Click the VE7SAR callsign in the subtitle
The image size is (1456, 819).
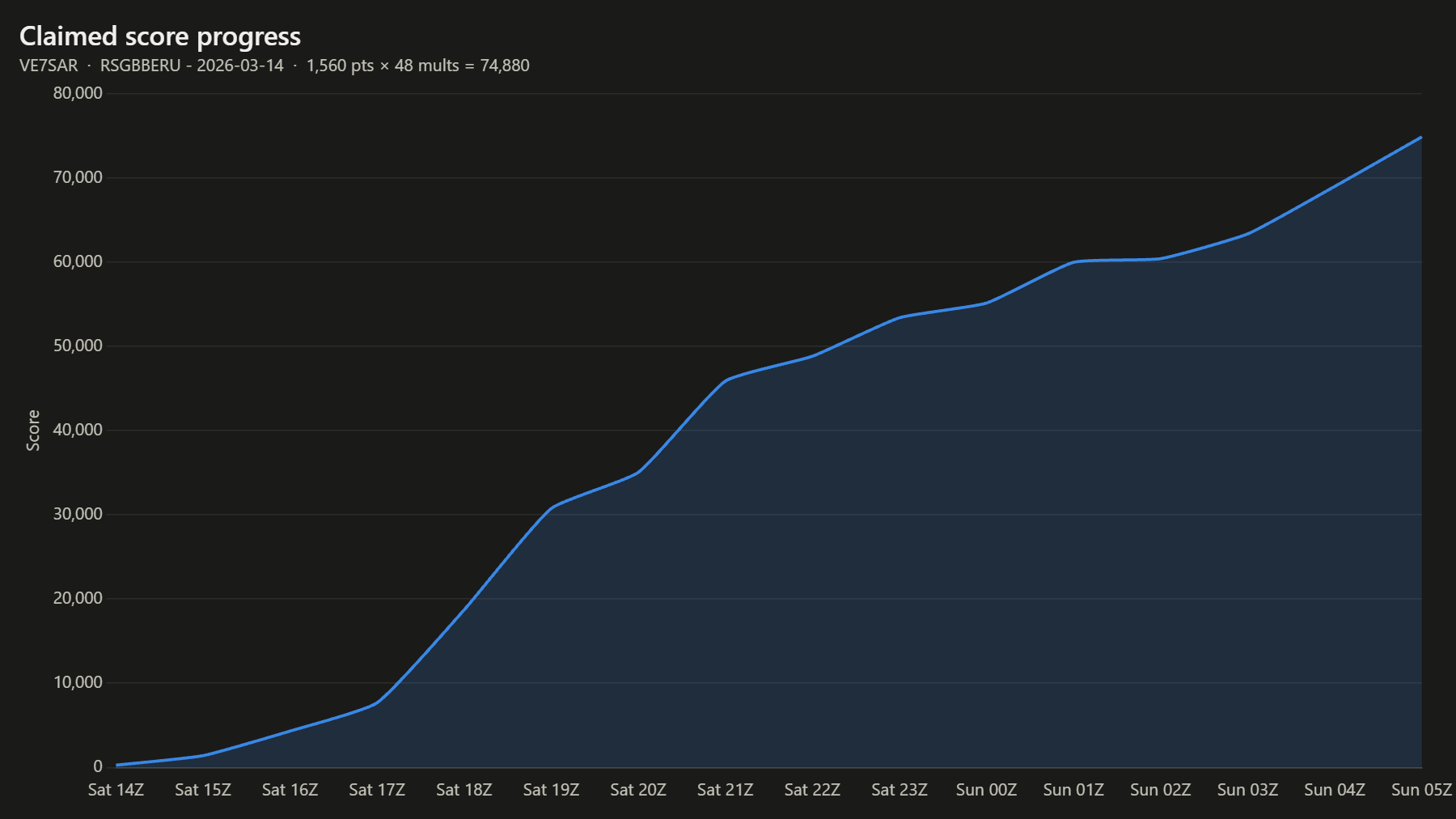pyautogui.click(x=49, y=66)
